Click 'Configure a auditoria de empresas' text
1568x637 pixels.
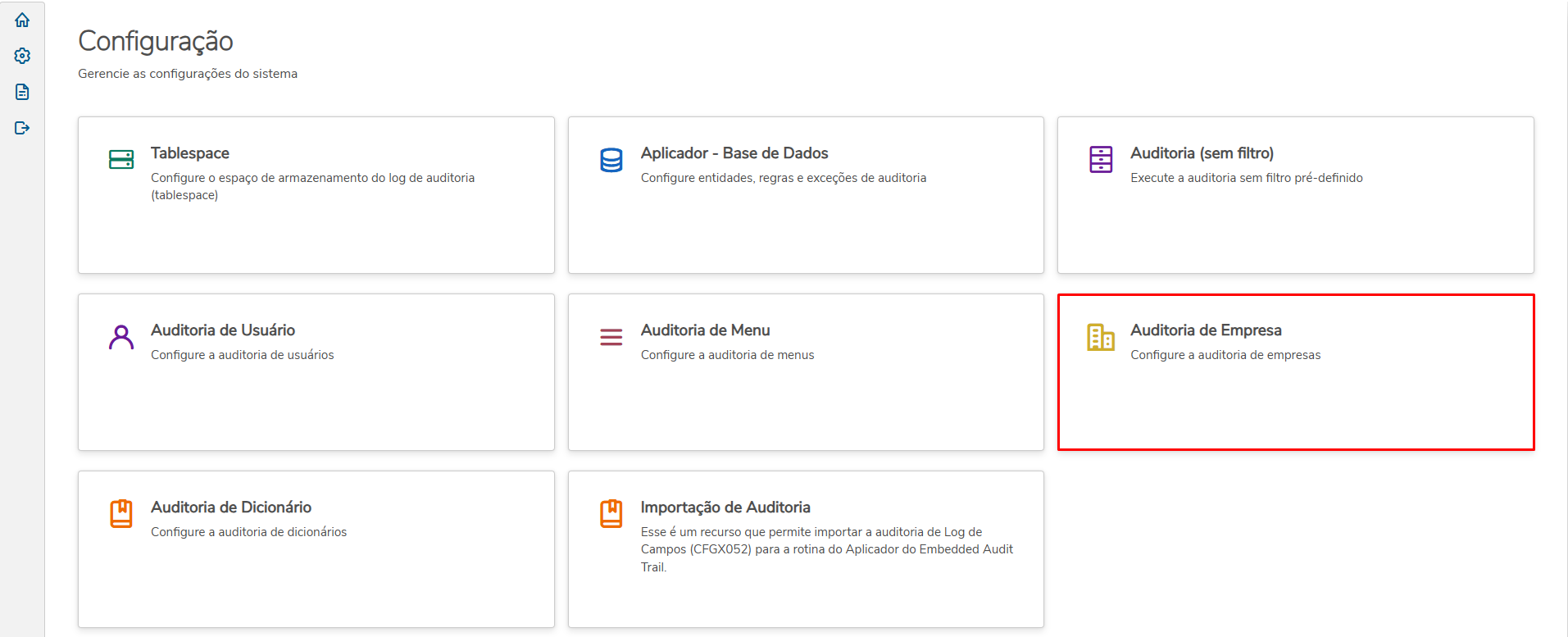point(1225,355)
